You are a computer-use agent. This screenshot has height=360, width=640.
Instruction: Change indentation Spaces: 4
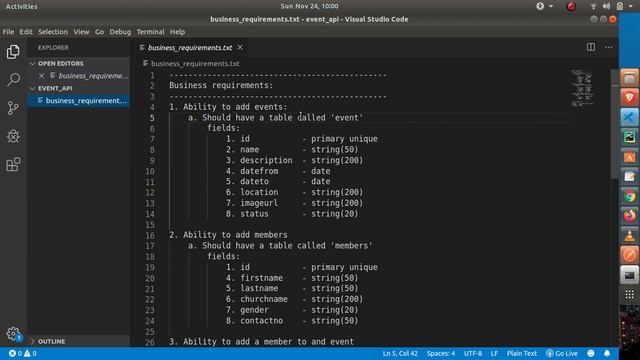point(441,353)
